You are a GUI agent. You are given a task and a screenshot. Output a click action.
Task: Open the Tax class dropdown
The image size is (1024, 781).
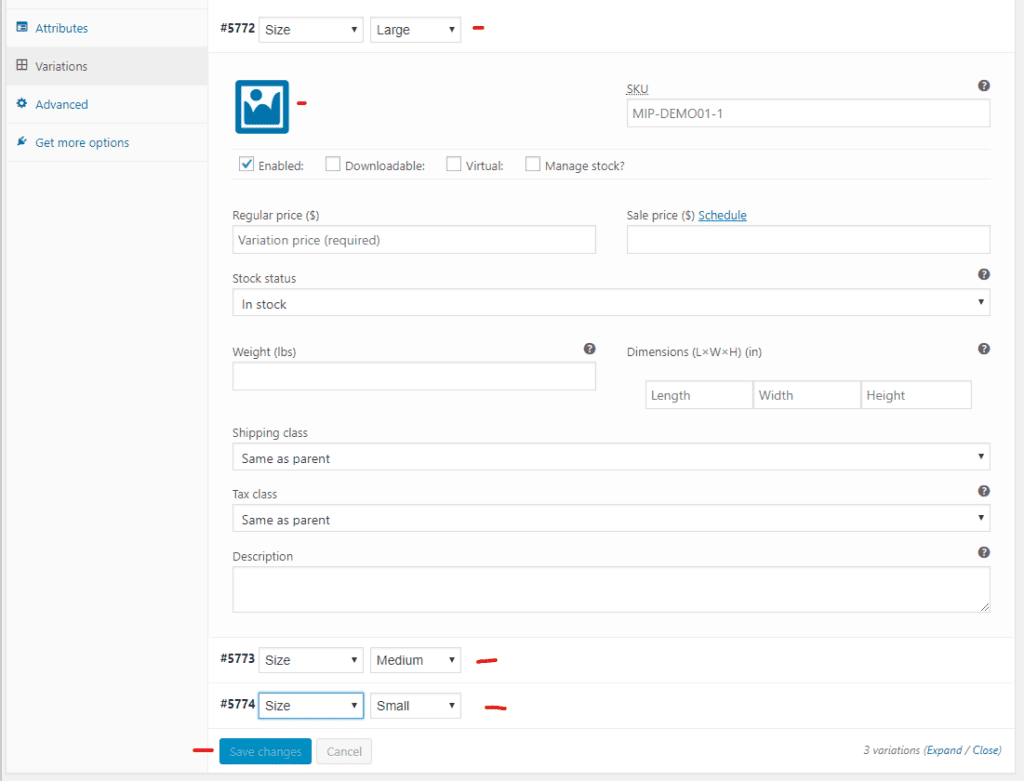click(611, 518)
